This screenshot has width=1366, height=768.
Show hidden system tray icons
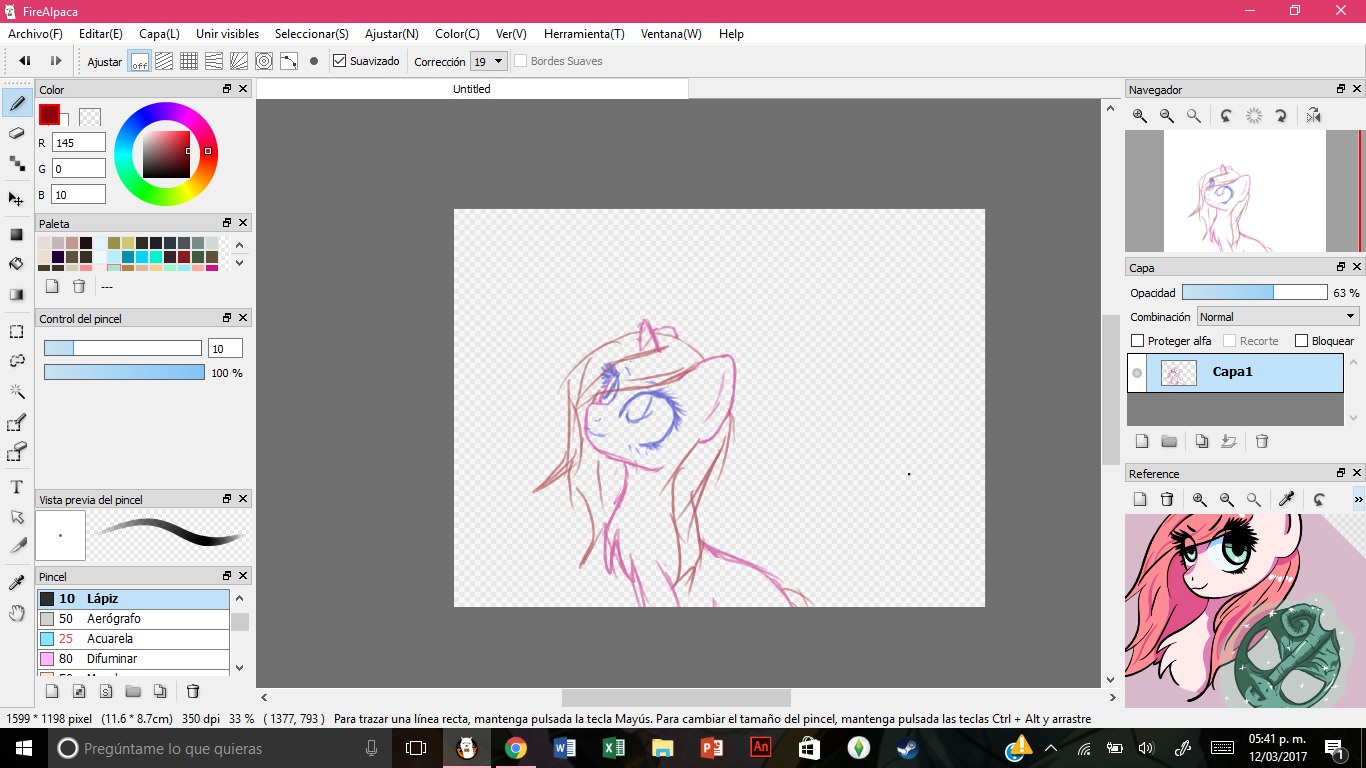coord(1051,748)
